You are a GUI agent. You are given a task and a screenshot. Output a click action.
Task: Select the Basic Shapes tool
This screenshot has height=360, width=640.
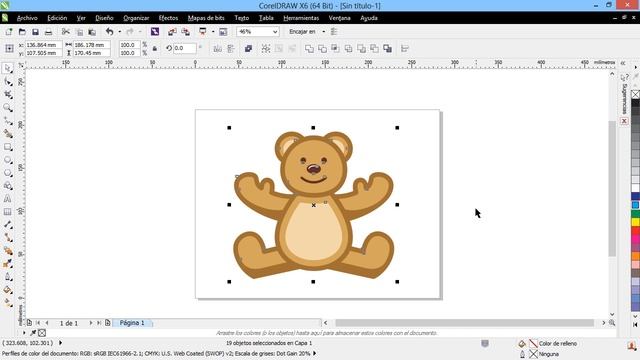coord(8,186)
